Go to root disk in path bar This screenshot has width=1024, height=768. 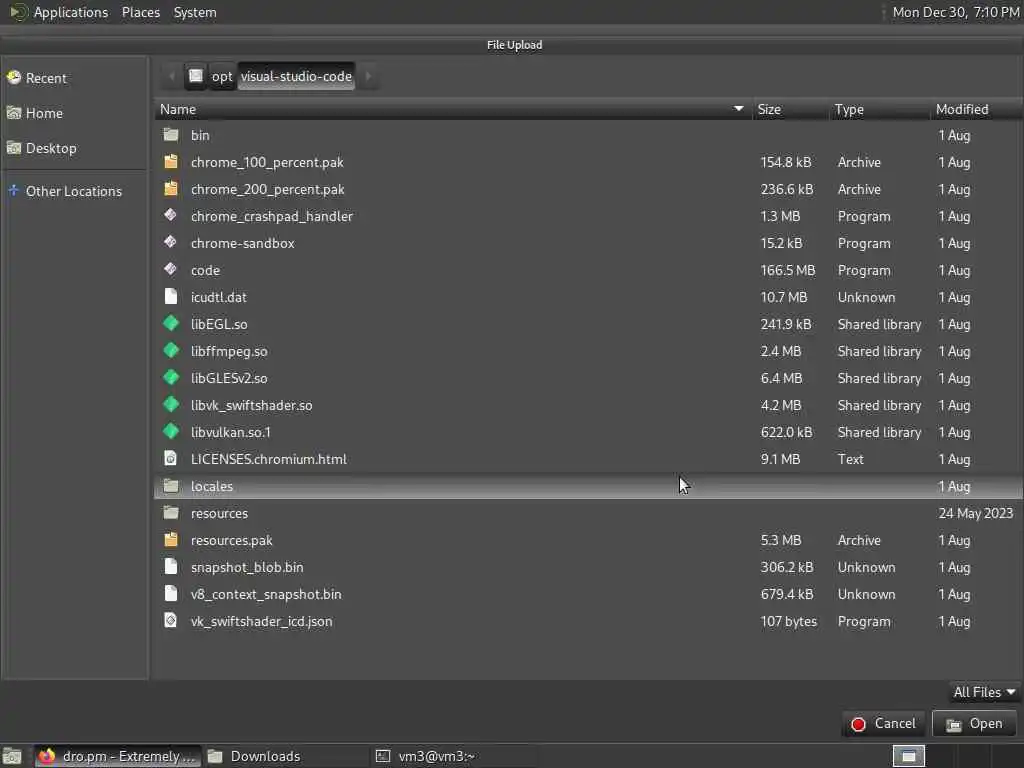196,76
